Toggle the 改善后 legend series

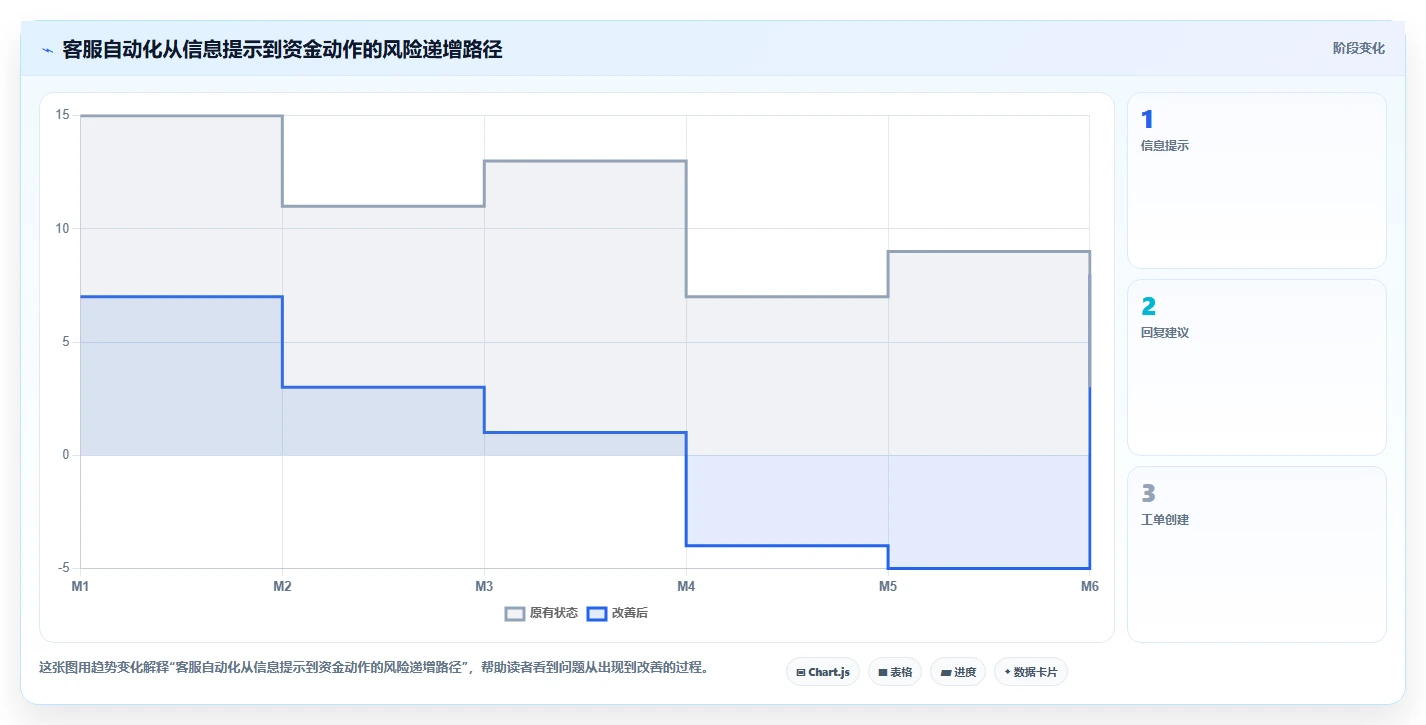click(617, 613)
